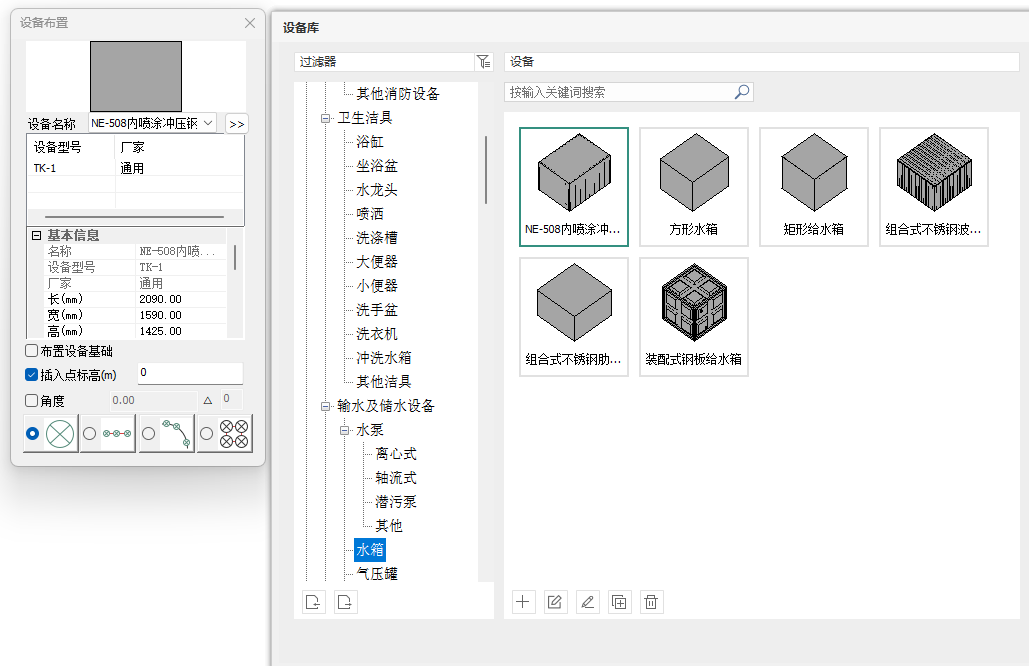Screen dimensions: 1029x666
Task: Enable the 布置设备基础 checkbox
Action: pyautogui.click(x=32, y=351)
